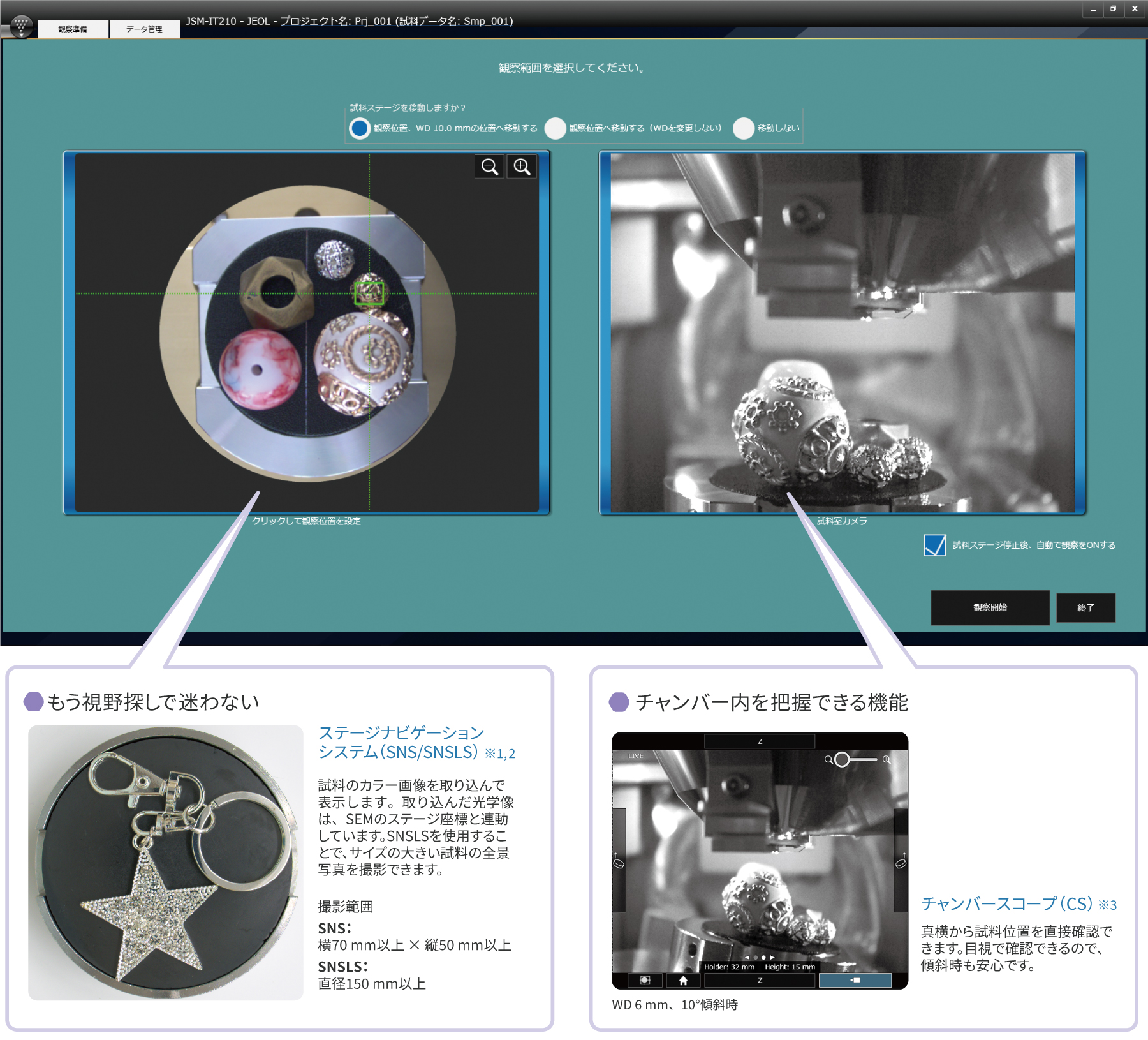Select '観察位置へ移動する (WDを変更しない)' option
1148x1040 pixels.
[555, 128]
